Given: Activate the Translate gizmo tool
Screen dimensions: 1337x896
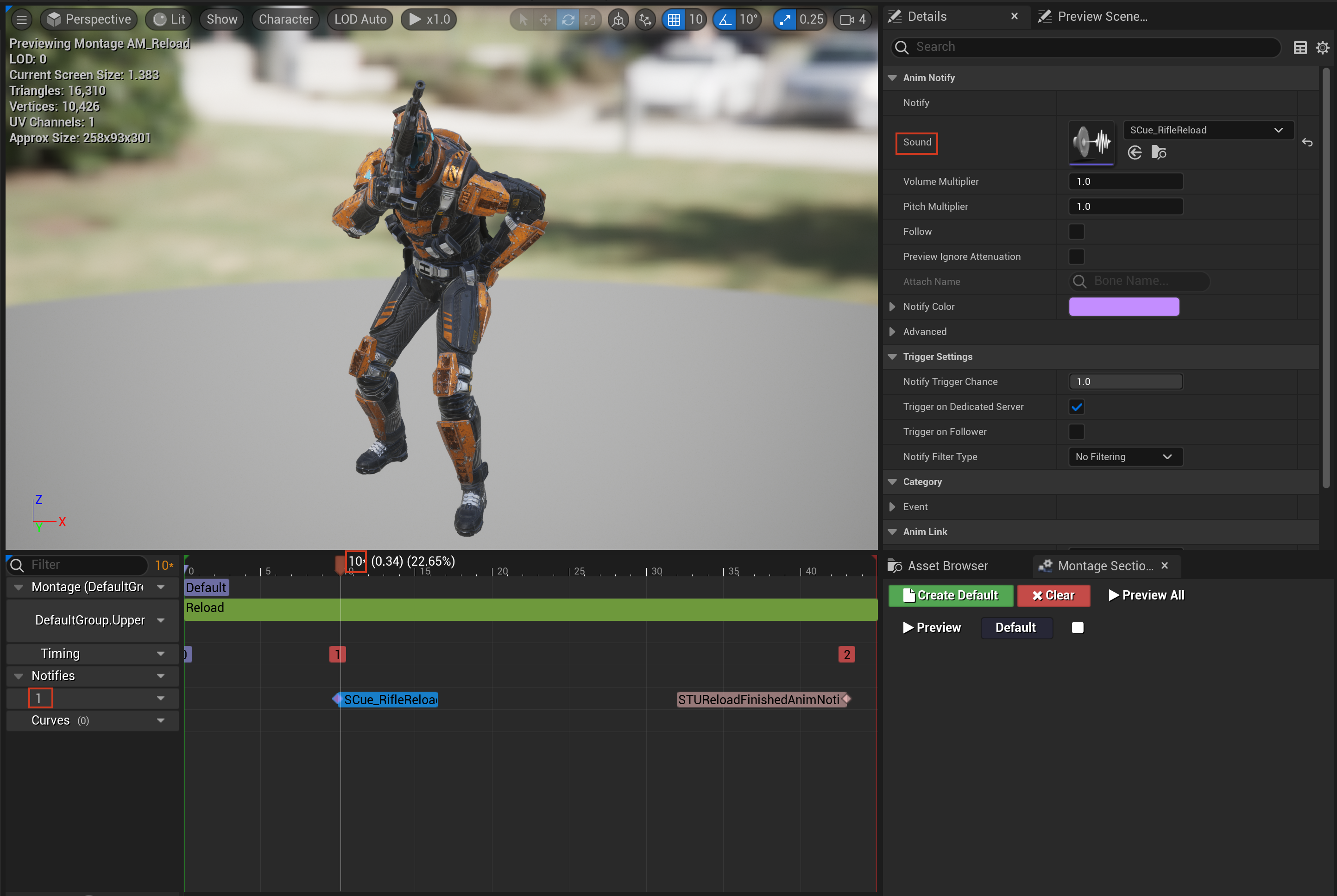Looking at the screenshot, I should [x=545, y=19].
